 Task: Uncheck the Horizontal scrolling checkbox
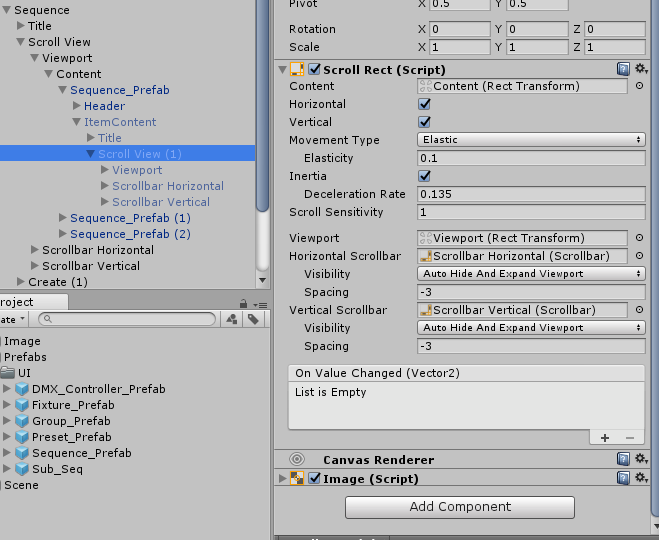(x=424, y=104)
